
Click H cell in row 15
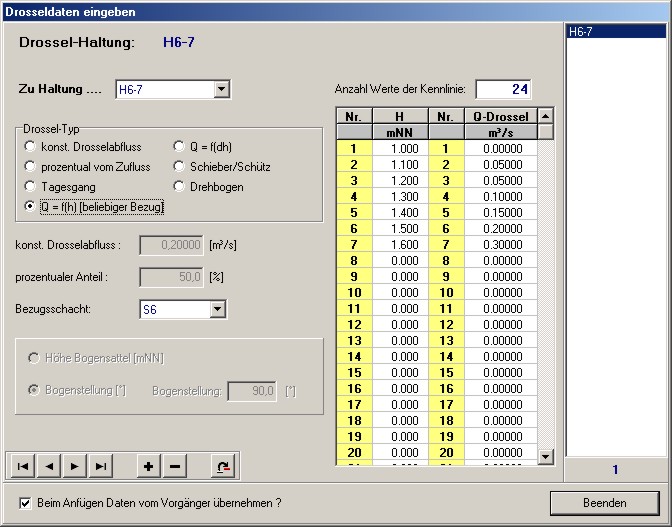click(400, 372)
